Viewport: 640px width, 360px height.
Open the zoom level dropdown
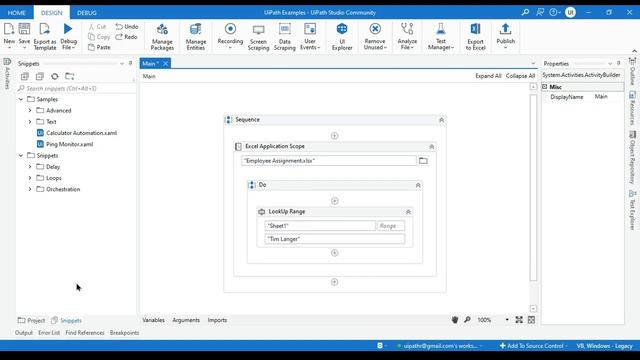click(507, 320)
